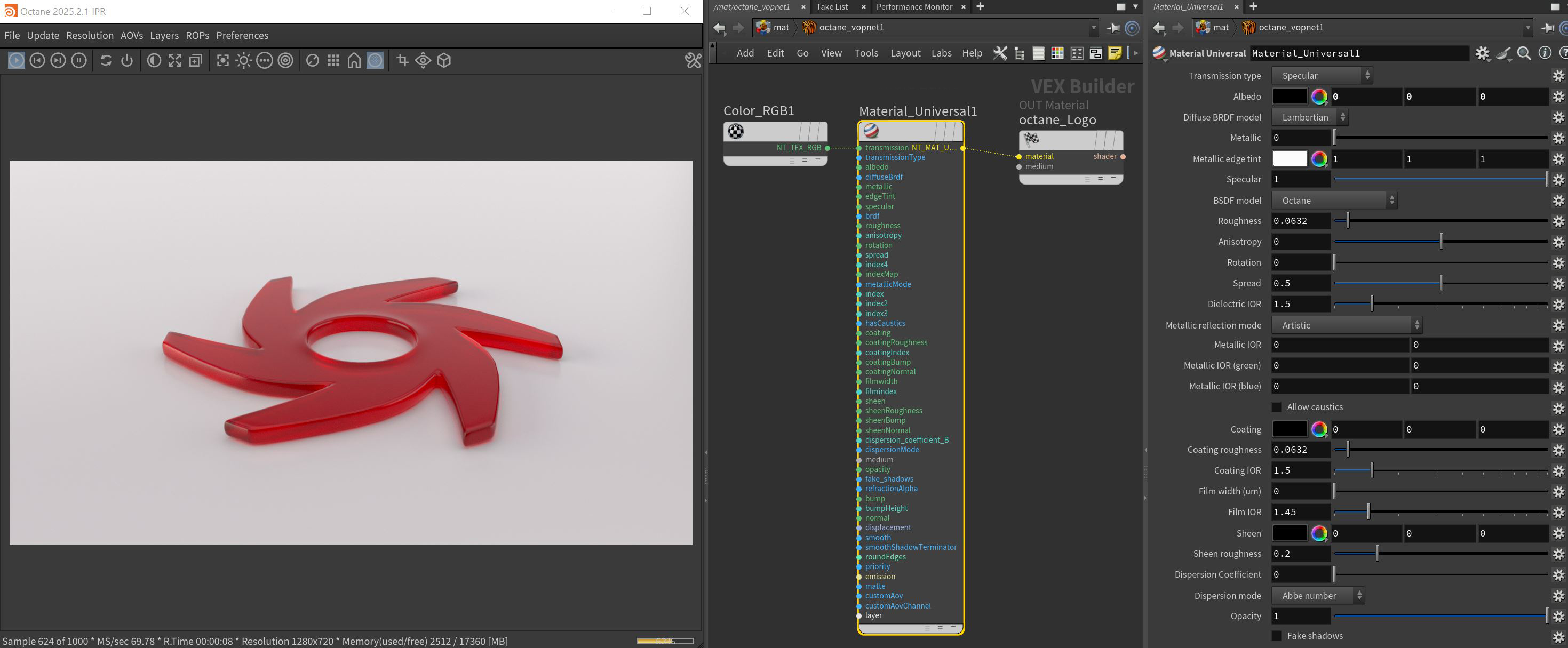Viewport: 1568px width, 648px height.
Task: Click the grid dots toggle in IPR toolbar
Action: [333, 60]
